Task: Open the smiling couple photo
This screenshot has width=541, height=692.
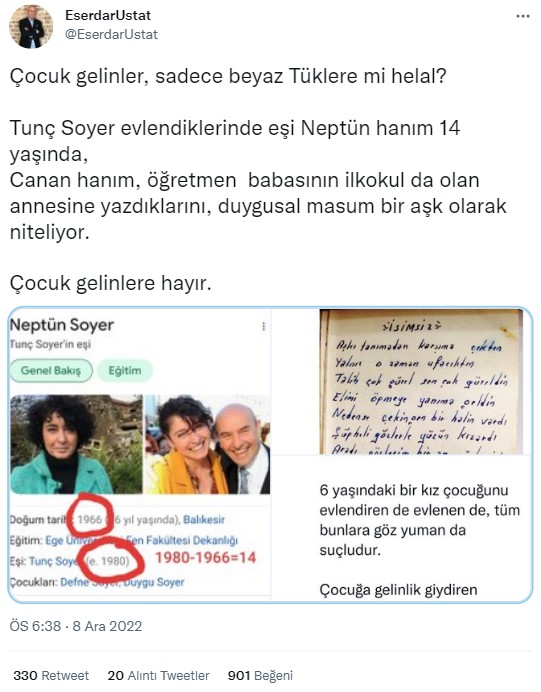Action: tap(207, 444)
